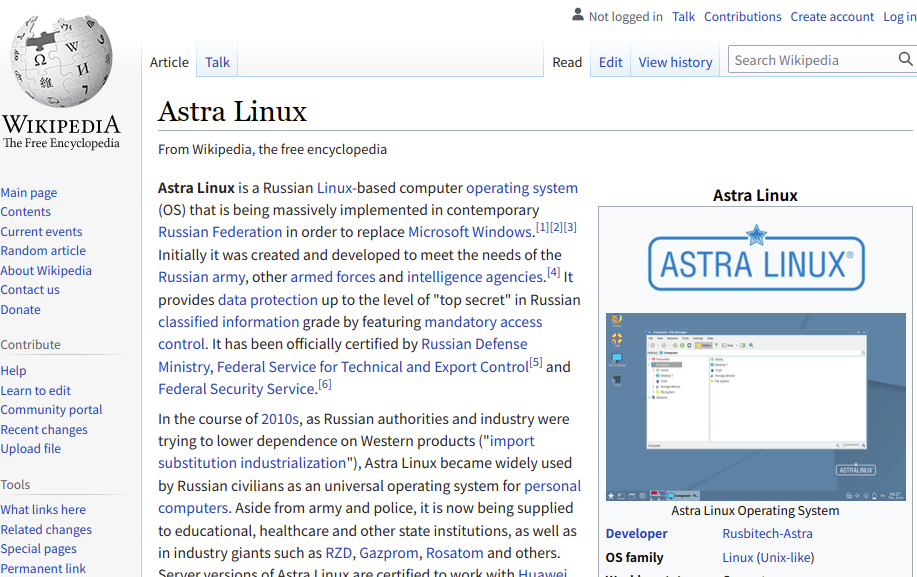This screenshot has width=917, height=577.
Task: Follow the Russian Federation link
Action: [220, 232]
